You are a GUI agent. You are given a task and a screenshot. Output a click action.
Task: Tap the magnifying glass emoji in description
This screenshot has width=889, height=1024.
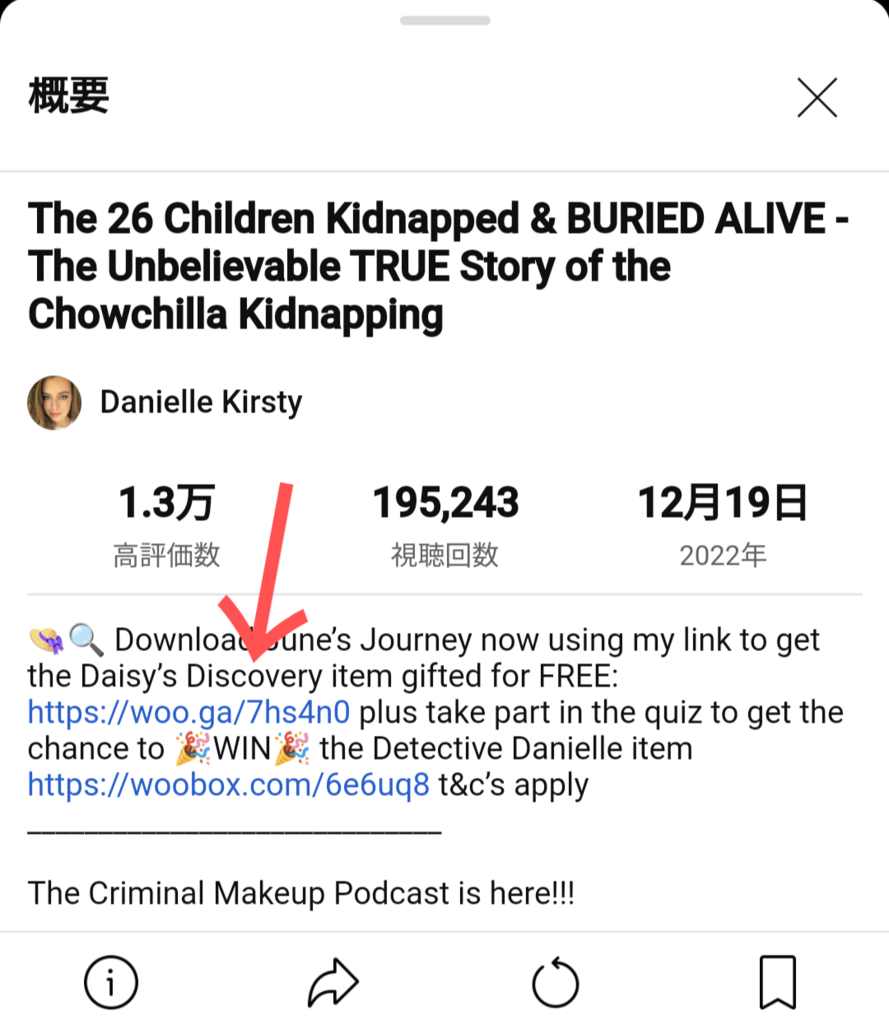pos(86,639)
